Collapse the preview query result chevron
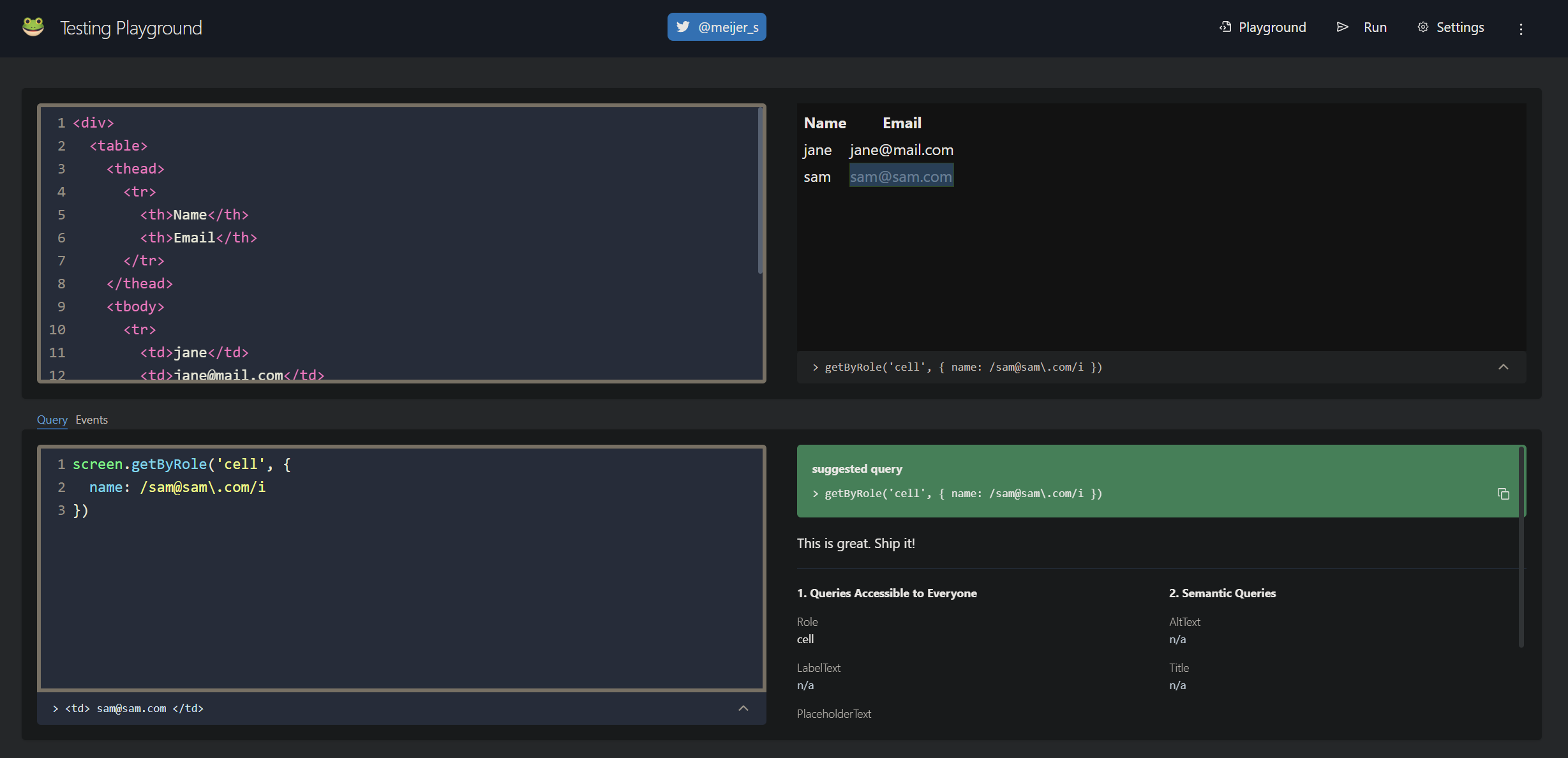Image resolution: width=1568 pixels, height=758 pixels. click(1503, 367)
